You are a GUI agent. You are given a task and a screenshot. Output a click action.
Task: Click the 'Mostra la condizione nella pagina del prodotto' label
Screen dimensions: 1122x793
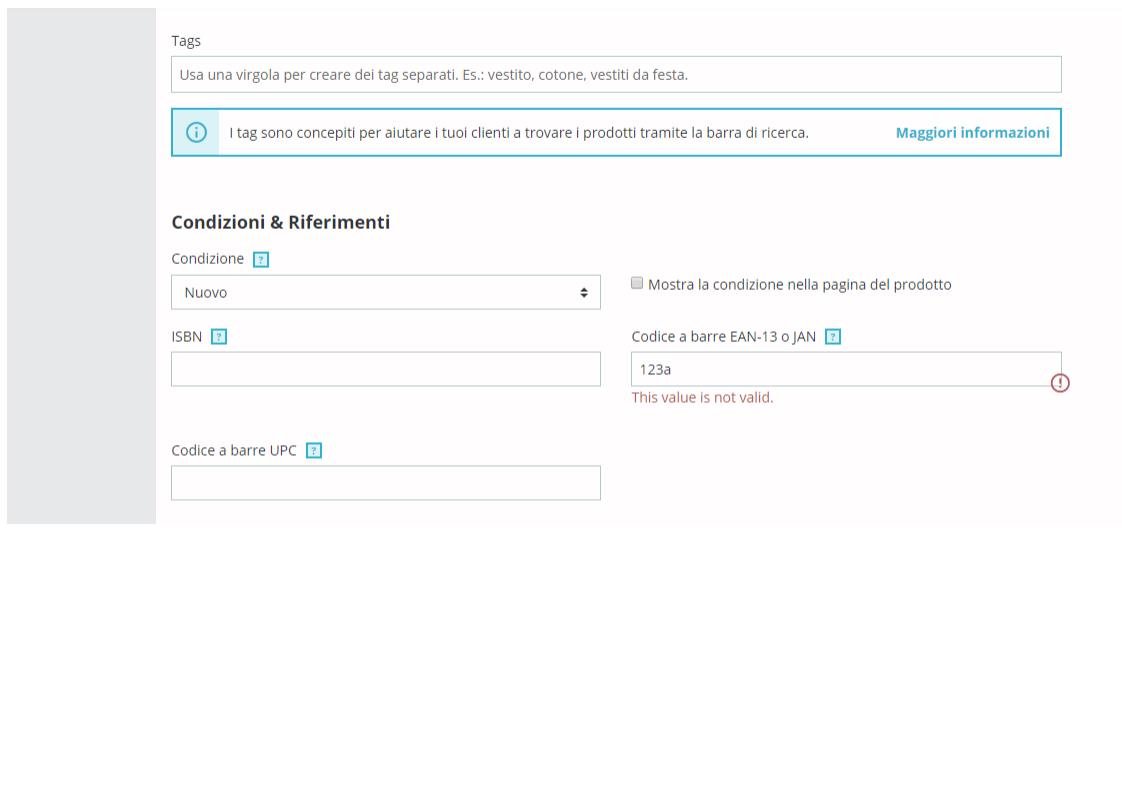799,285
